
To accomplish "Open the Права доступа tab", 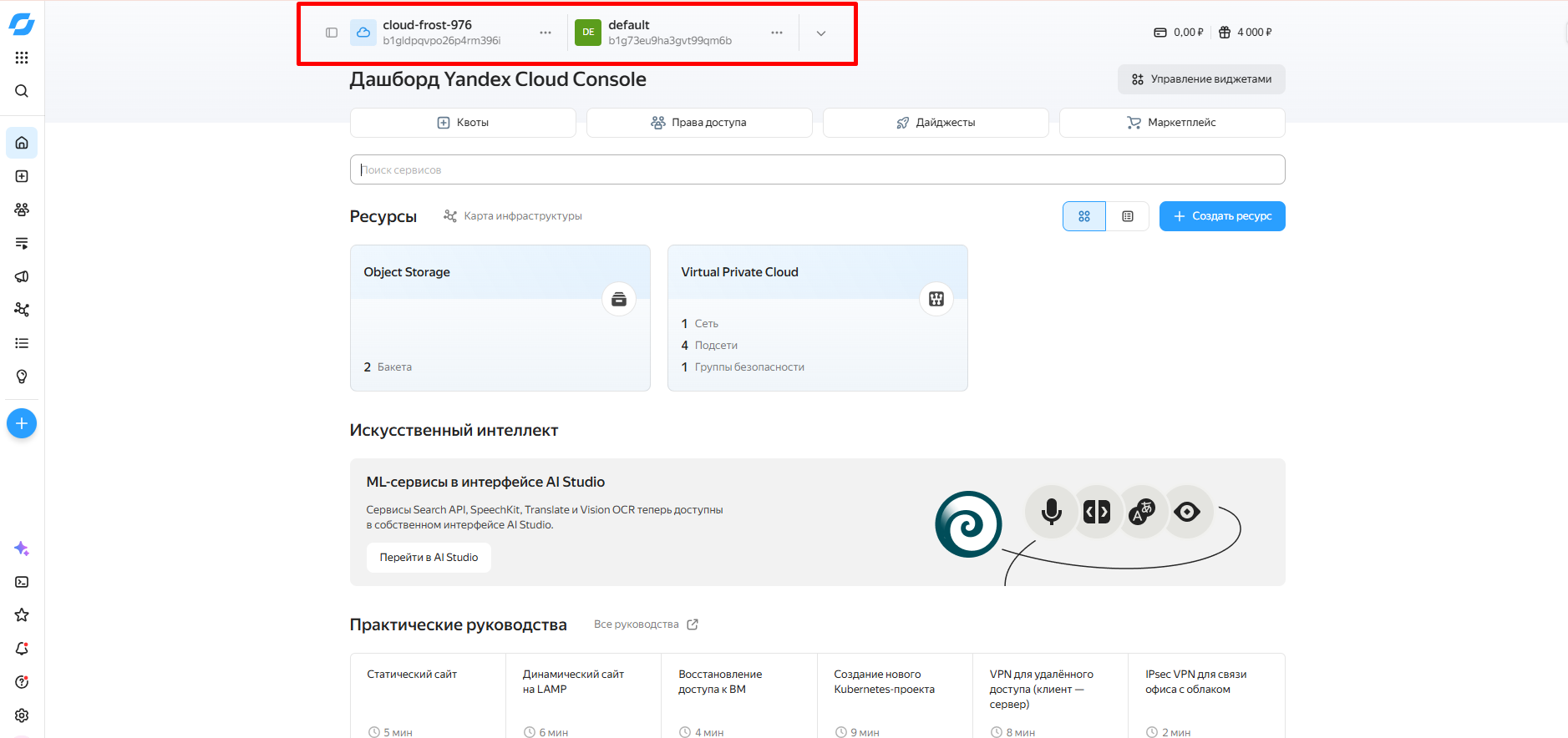I will click(x=699, y=123).
